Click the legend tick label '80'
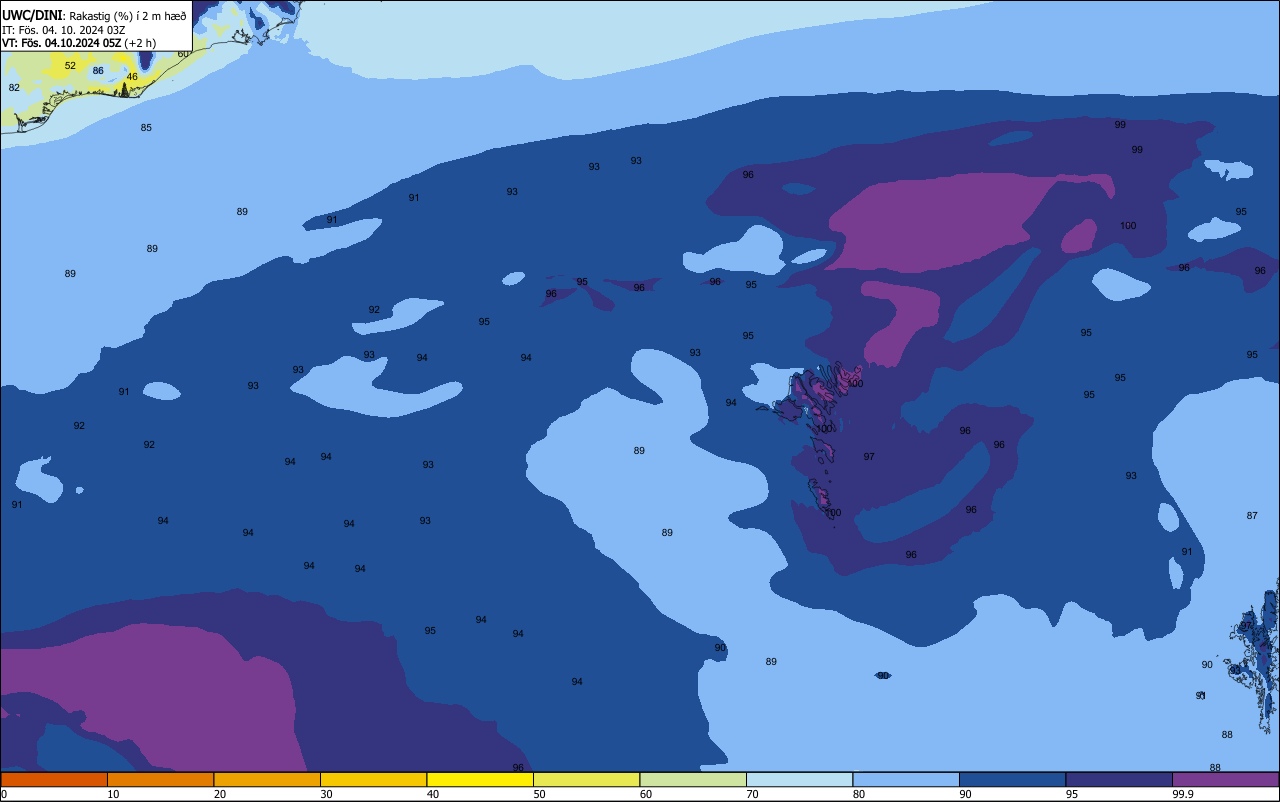1280x802 pixels. click(x=859, y=794)
